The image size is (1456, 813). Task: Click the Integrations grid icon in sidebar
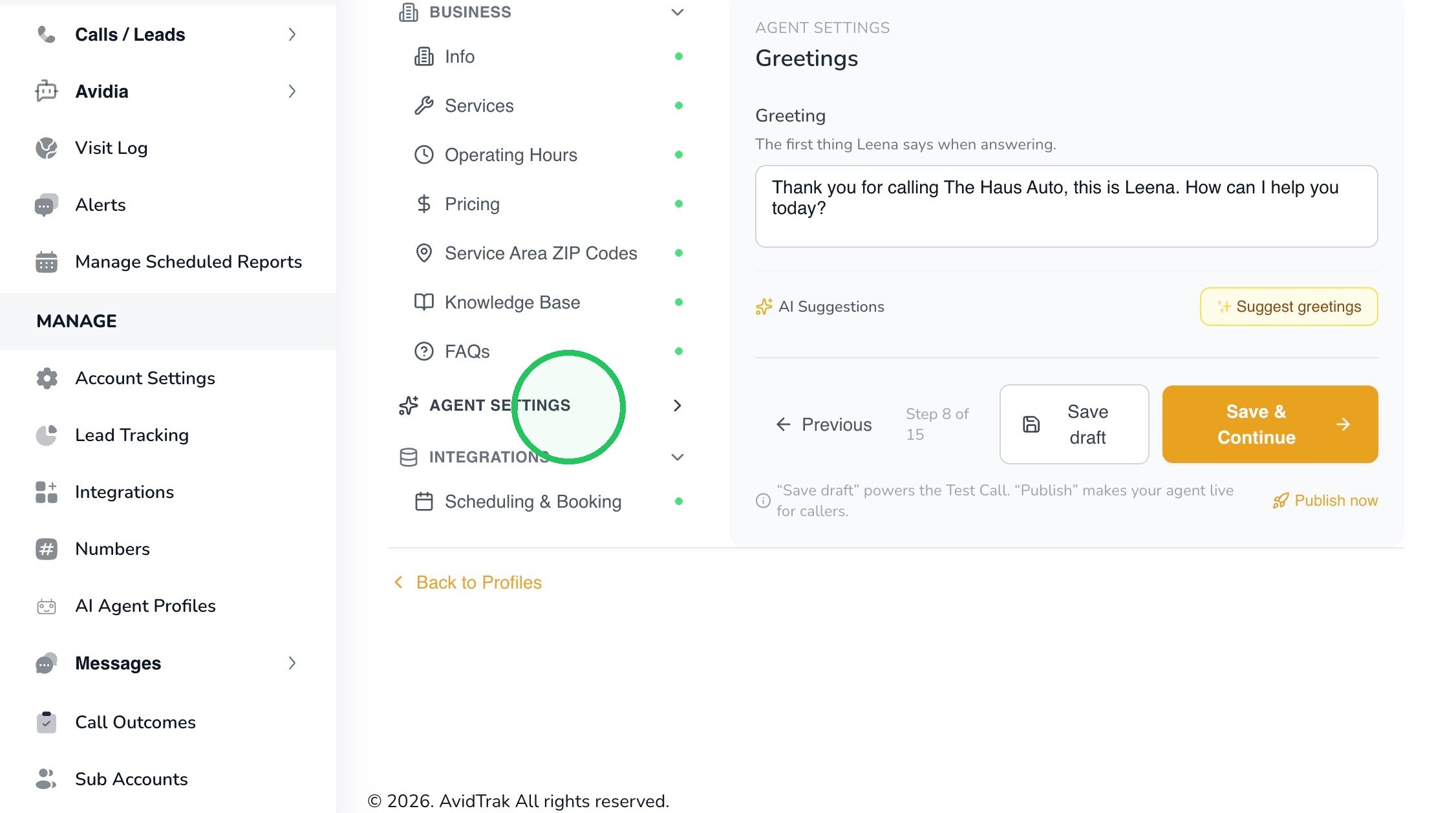tap(46, 492)
